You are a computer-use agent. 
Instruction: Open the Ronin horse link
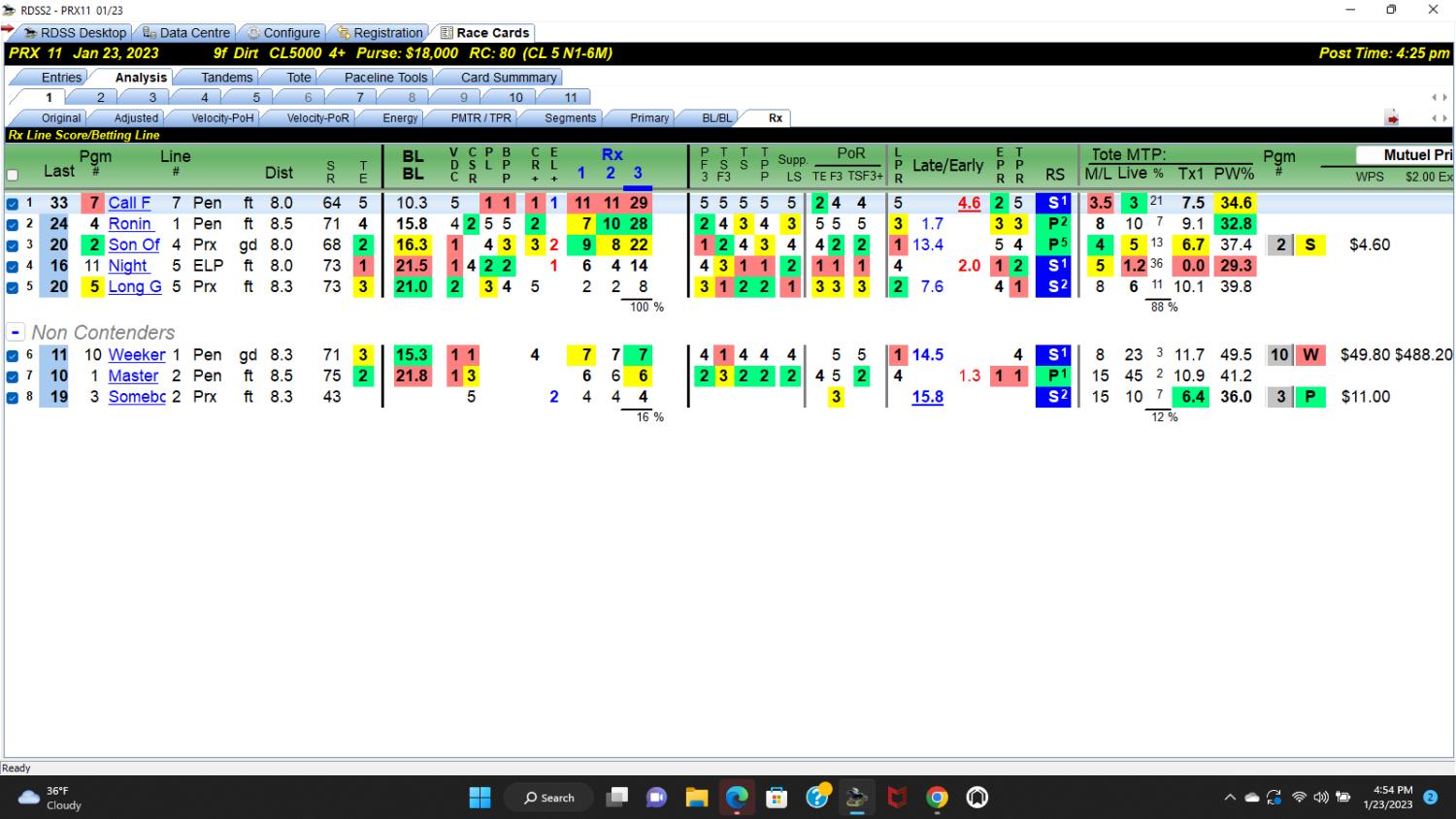click(x=129, y=223)
